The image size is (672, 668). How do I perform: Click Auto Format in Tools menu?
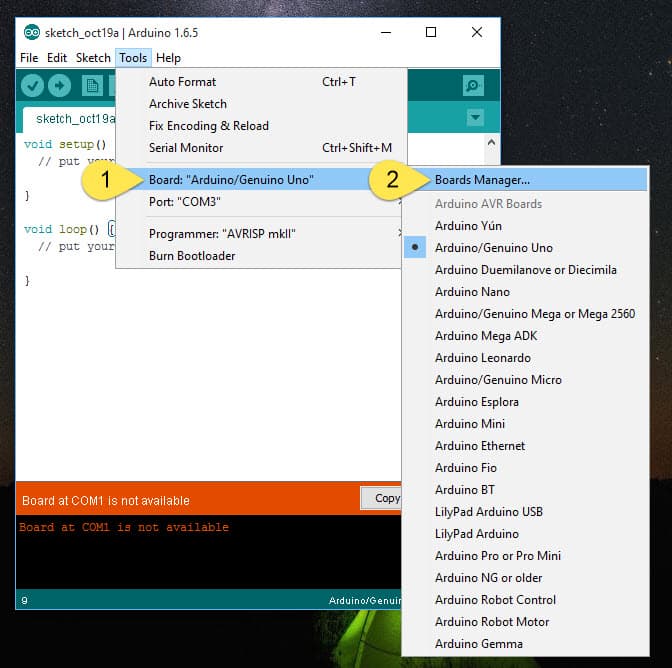pyautogui.click(x=182, y=82)
